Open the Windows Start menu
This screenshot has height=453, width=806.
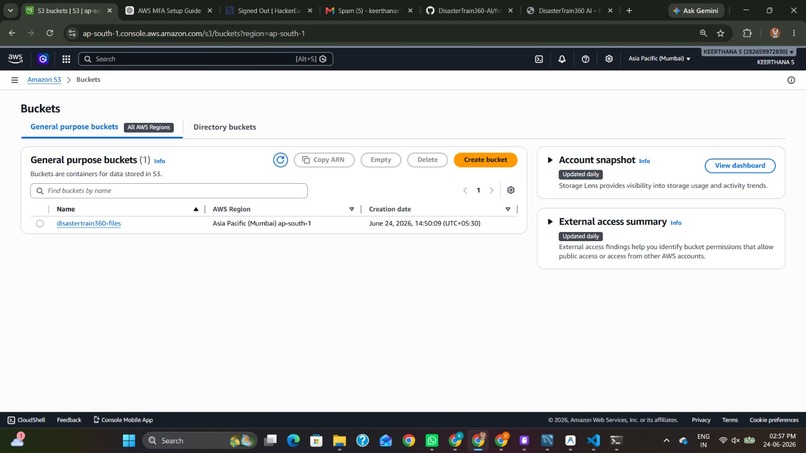tap(129, 440)
